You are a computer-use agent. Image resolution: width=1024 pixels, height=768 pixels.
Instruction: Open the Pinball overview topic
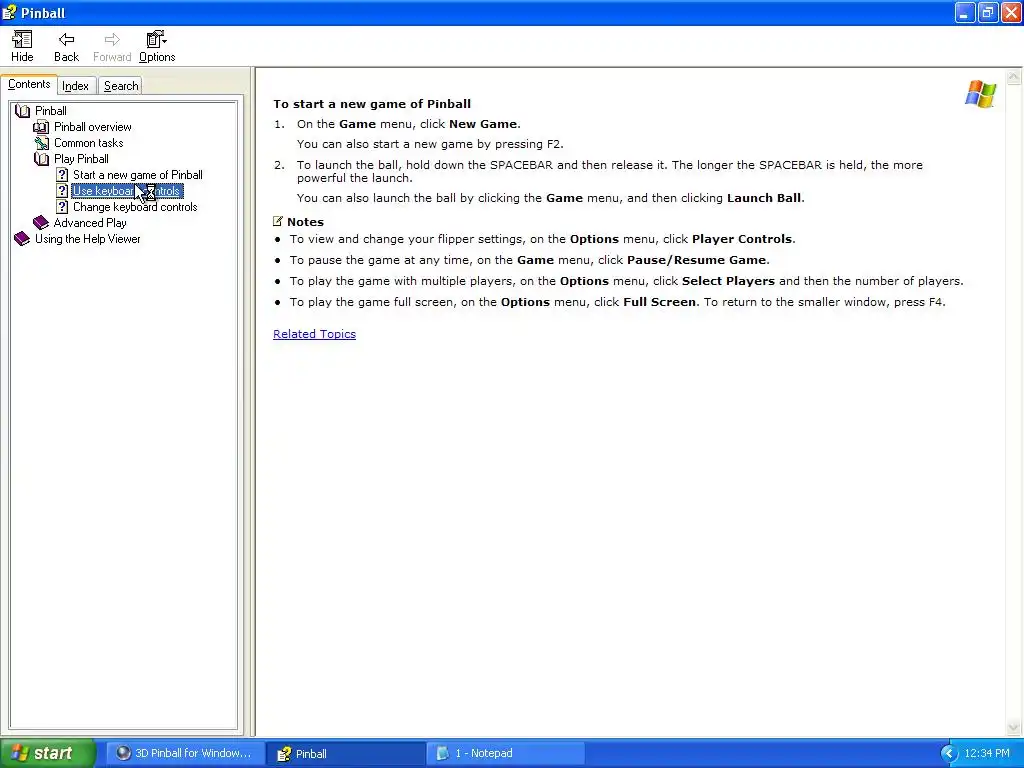(93, 127)
